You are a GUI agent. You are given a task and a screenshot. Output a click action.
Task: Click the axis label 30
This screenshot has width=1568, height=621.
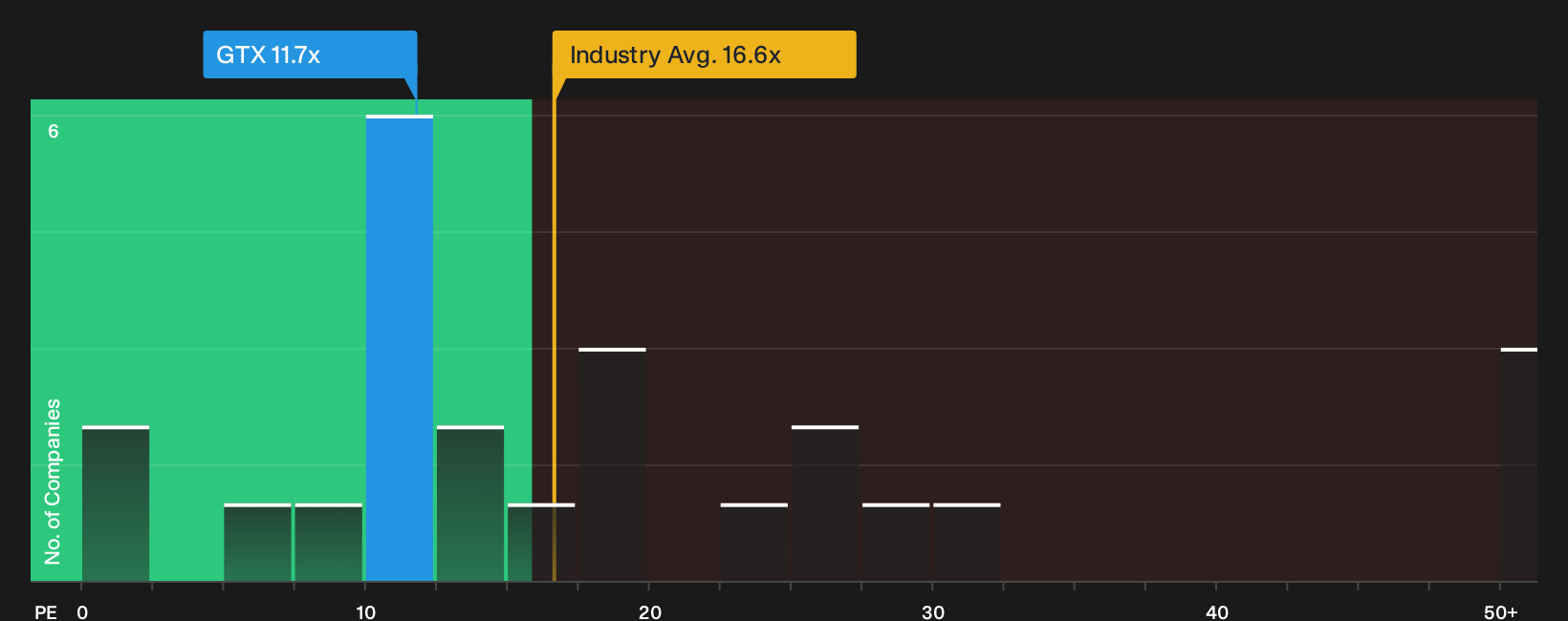point(933,611)
